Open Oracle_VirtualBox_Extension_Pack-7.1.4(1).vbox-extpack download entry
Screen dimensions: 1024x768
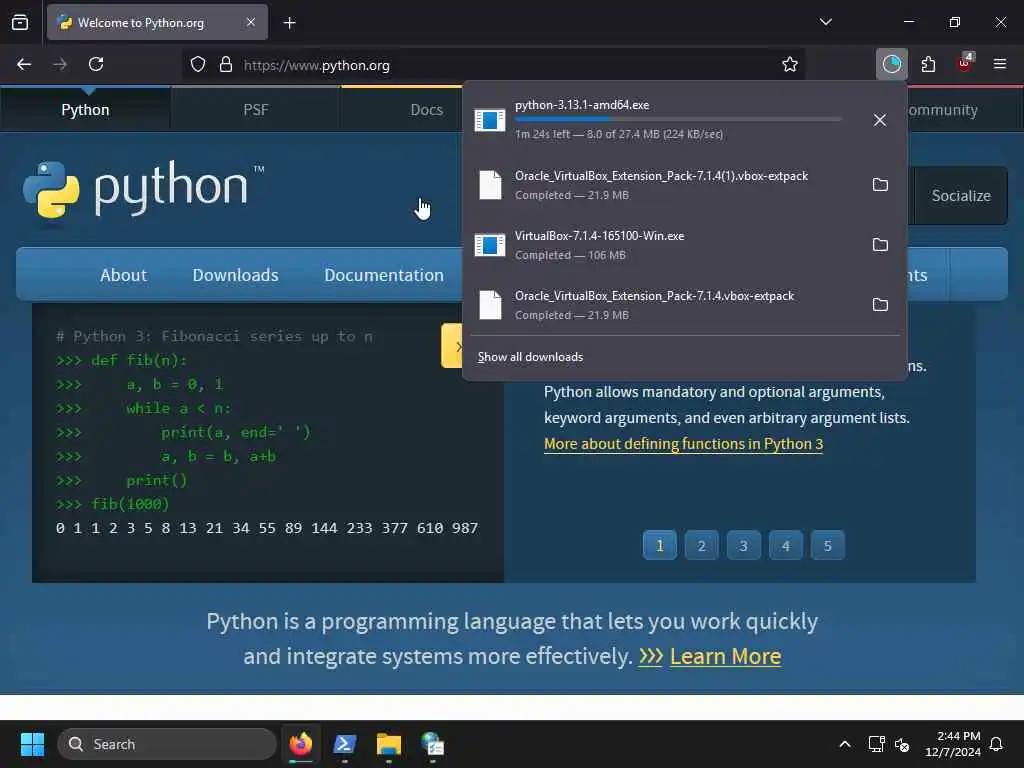(664, 185)
